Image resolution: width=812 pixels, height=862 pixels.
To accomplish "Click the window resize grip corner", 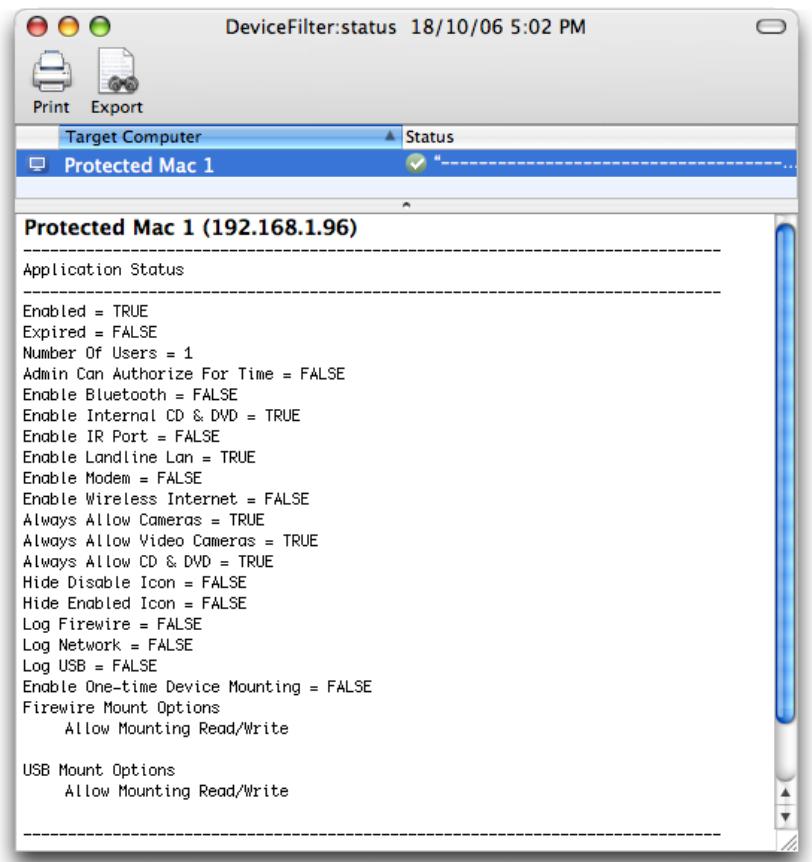I will [x=788, y=843].
